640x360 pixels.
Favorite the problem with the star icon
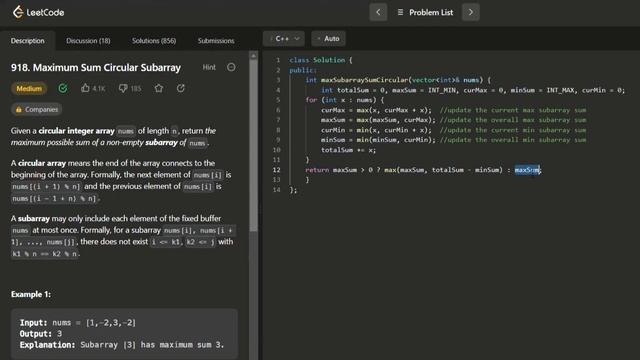[x=159, y=88]
